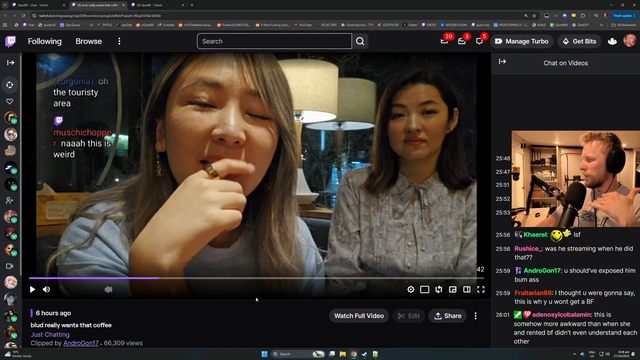This screenshot has width=640, height=360.
Task: Open the Prime loot icon with 20 badge
Action: [x=445, y=41]
